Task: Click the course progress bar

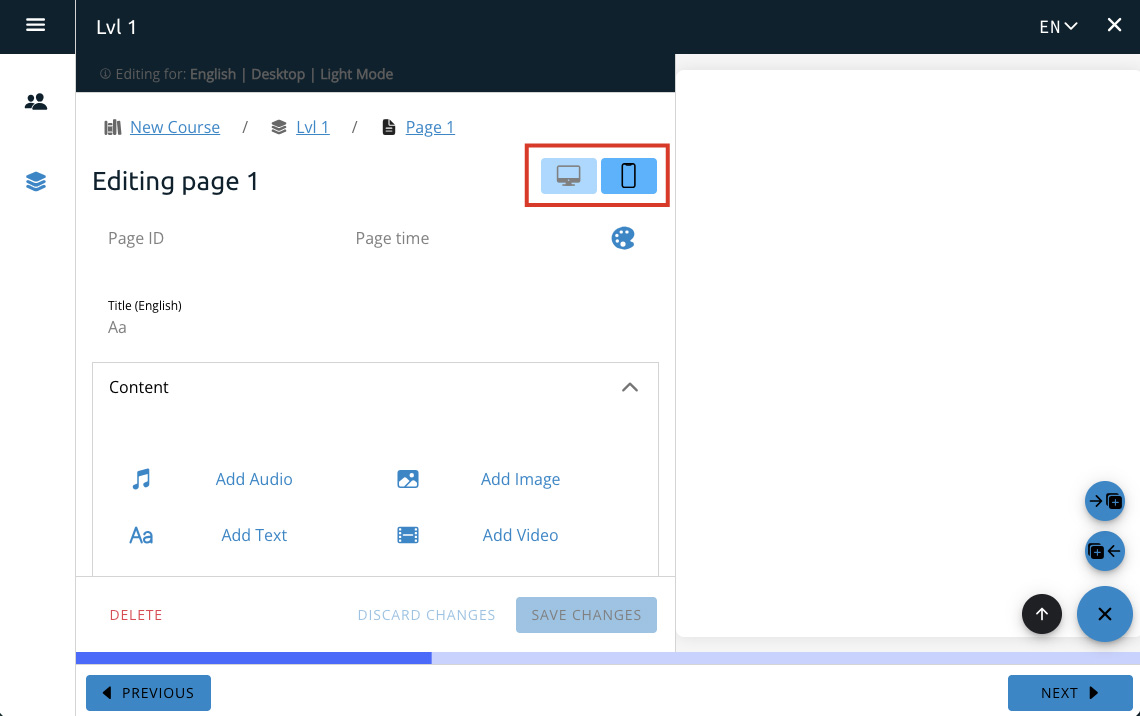Action: click(x=607, y=658)
